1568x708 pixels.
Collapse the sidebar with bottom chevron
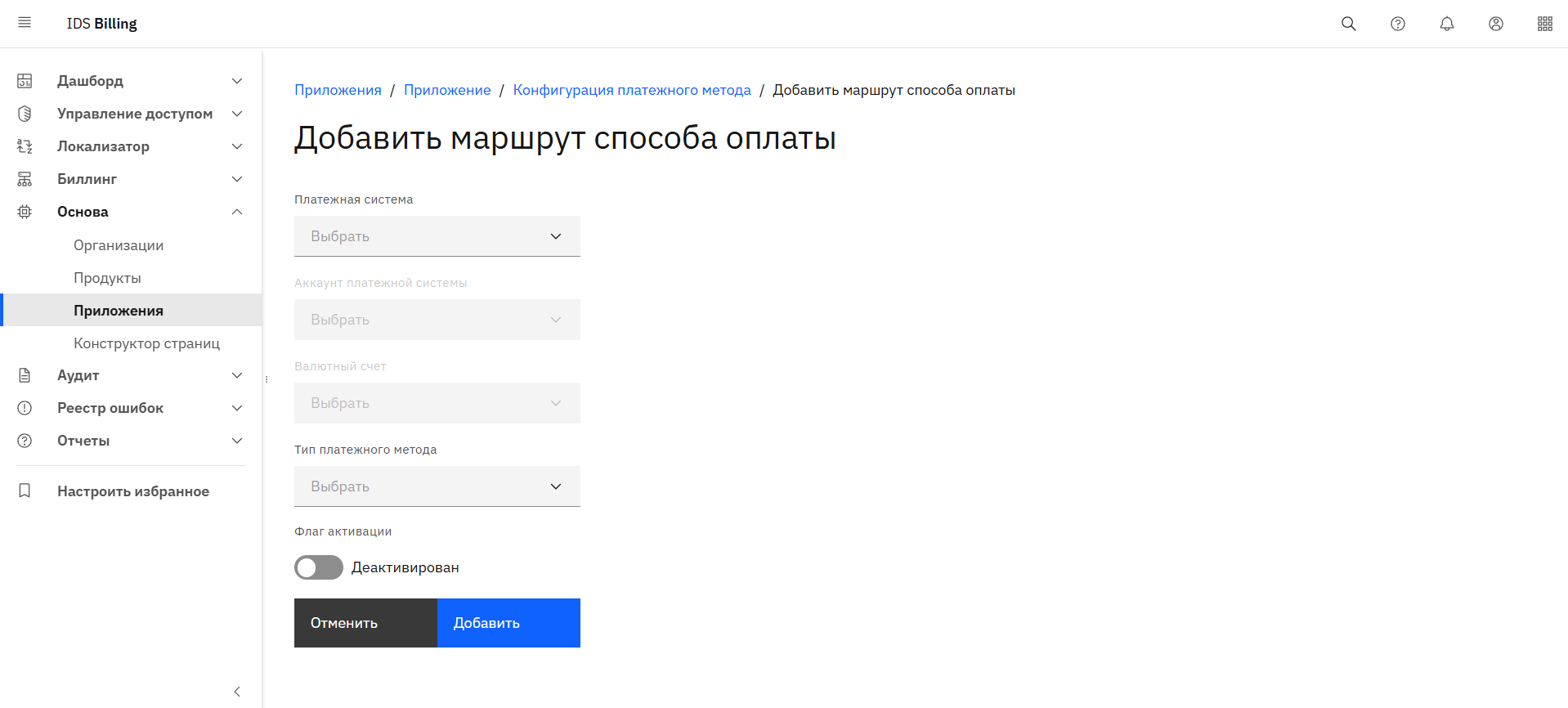pyautogui.click(x=237, y=692)
